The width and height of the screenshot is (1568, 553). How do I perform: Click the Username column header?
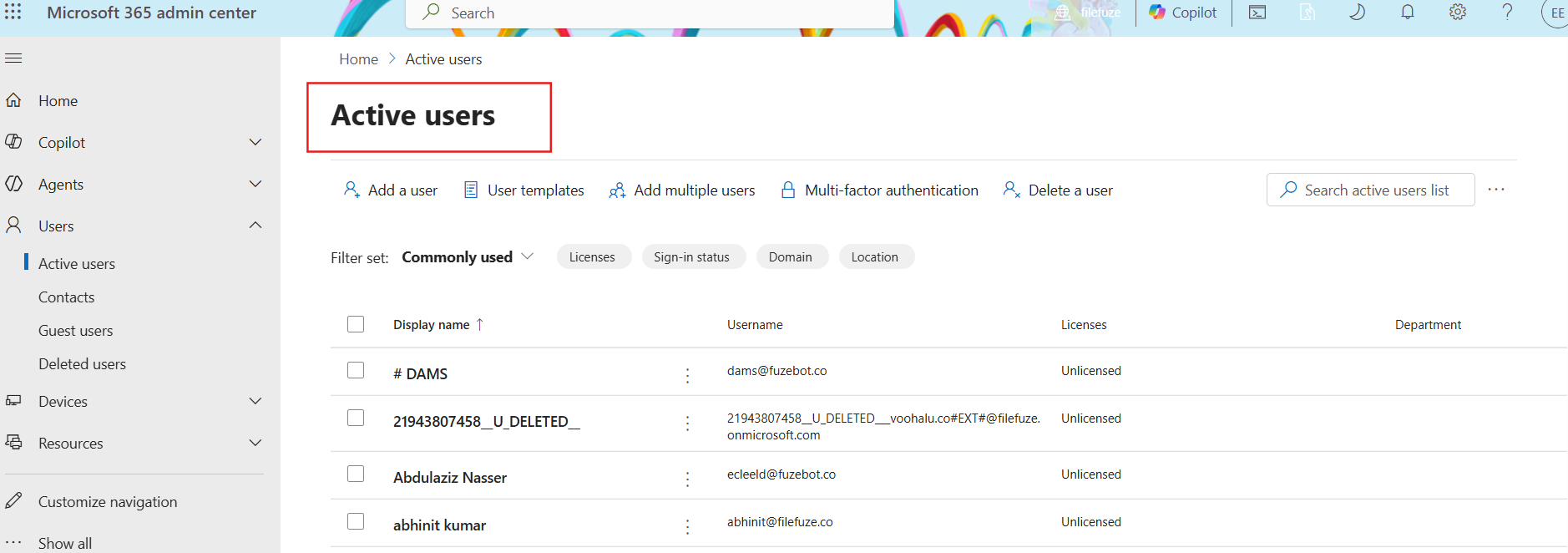[x=755, y=325]
